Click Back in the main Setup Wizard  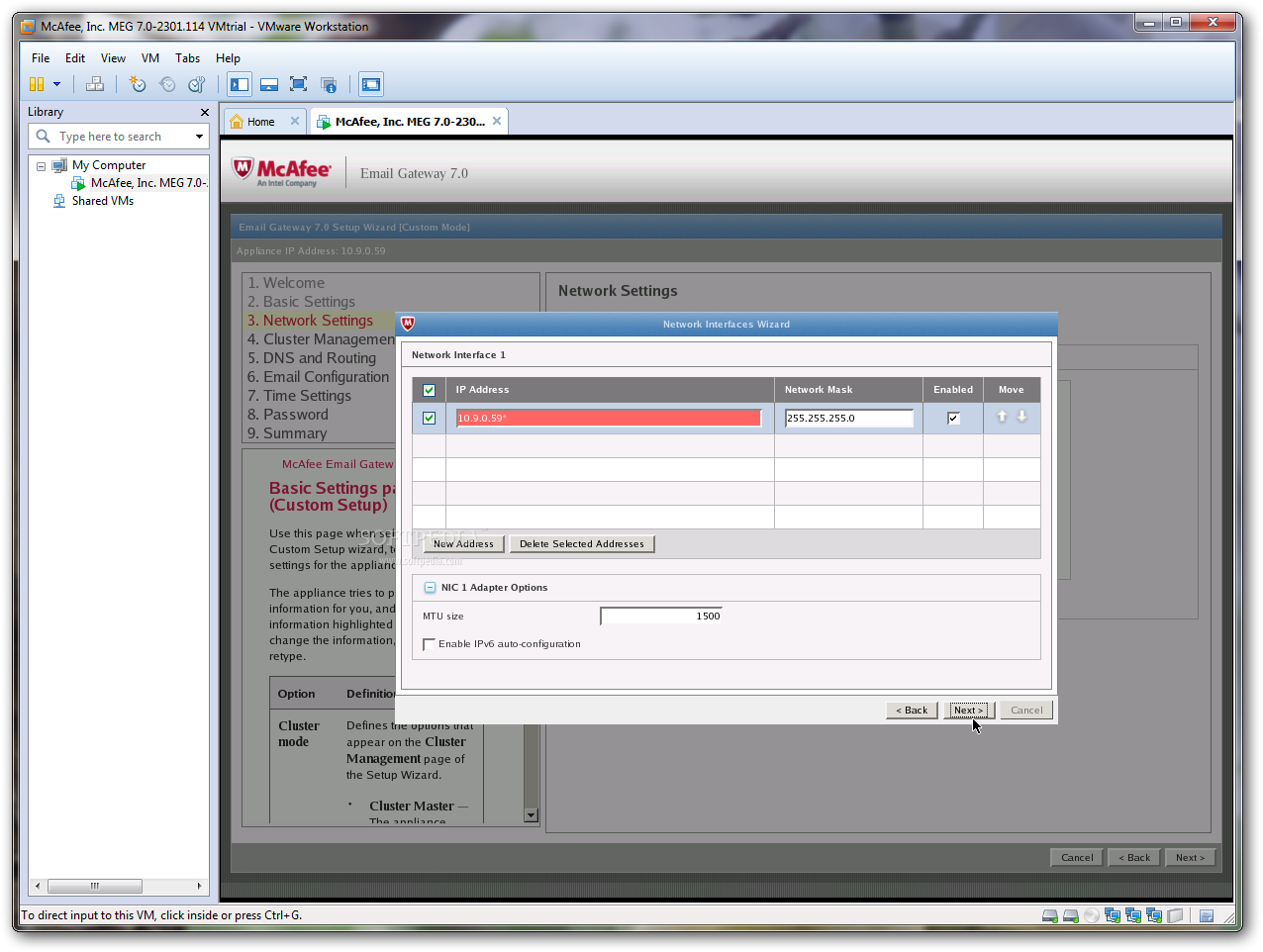pos(1134,858)
